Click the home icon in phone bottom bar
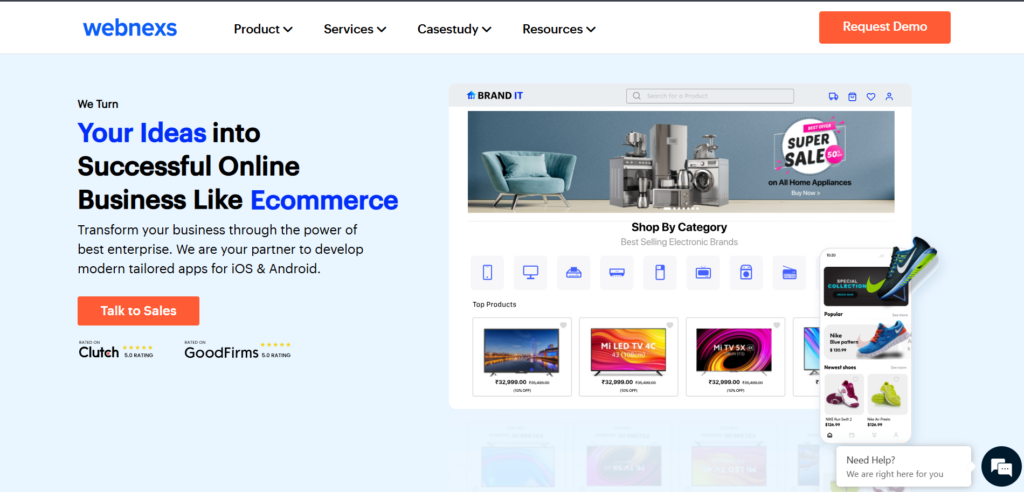1024x492 pixels. [x=829, y=435]
